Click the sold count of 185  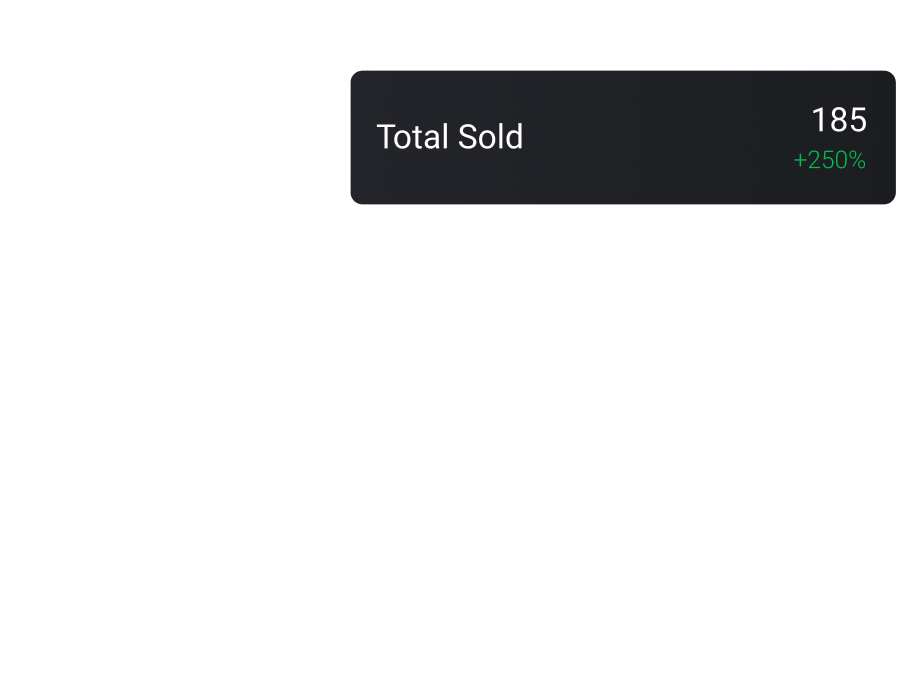click(838, 120)
